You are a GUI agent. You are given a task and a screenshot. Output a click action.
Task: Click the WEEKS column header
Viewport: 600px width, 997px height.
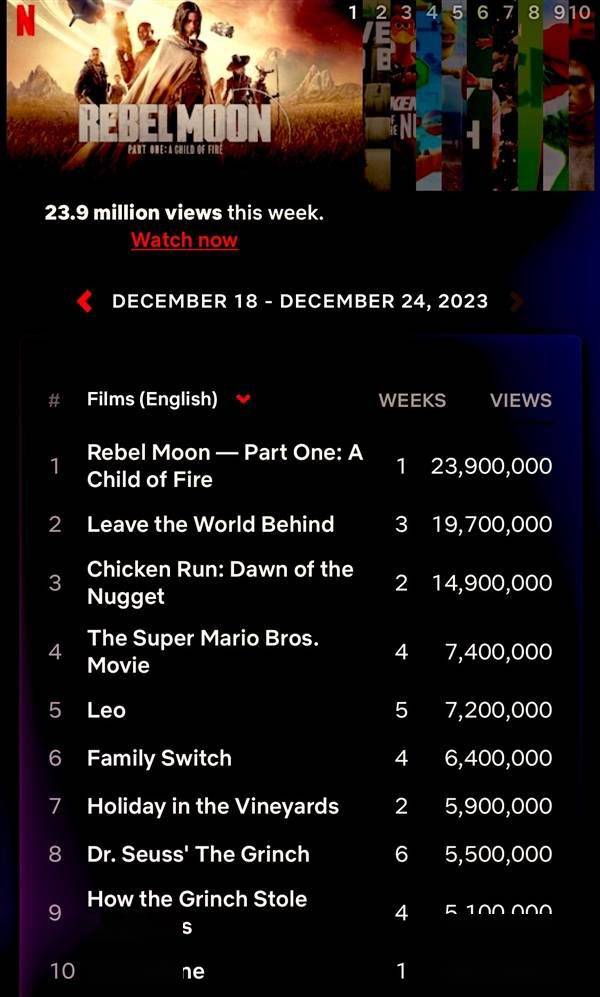pyautogui.click(x=412, y=400)
